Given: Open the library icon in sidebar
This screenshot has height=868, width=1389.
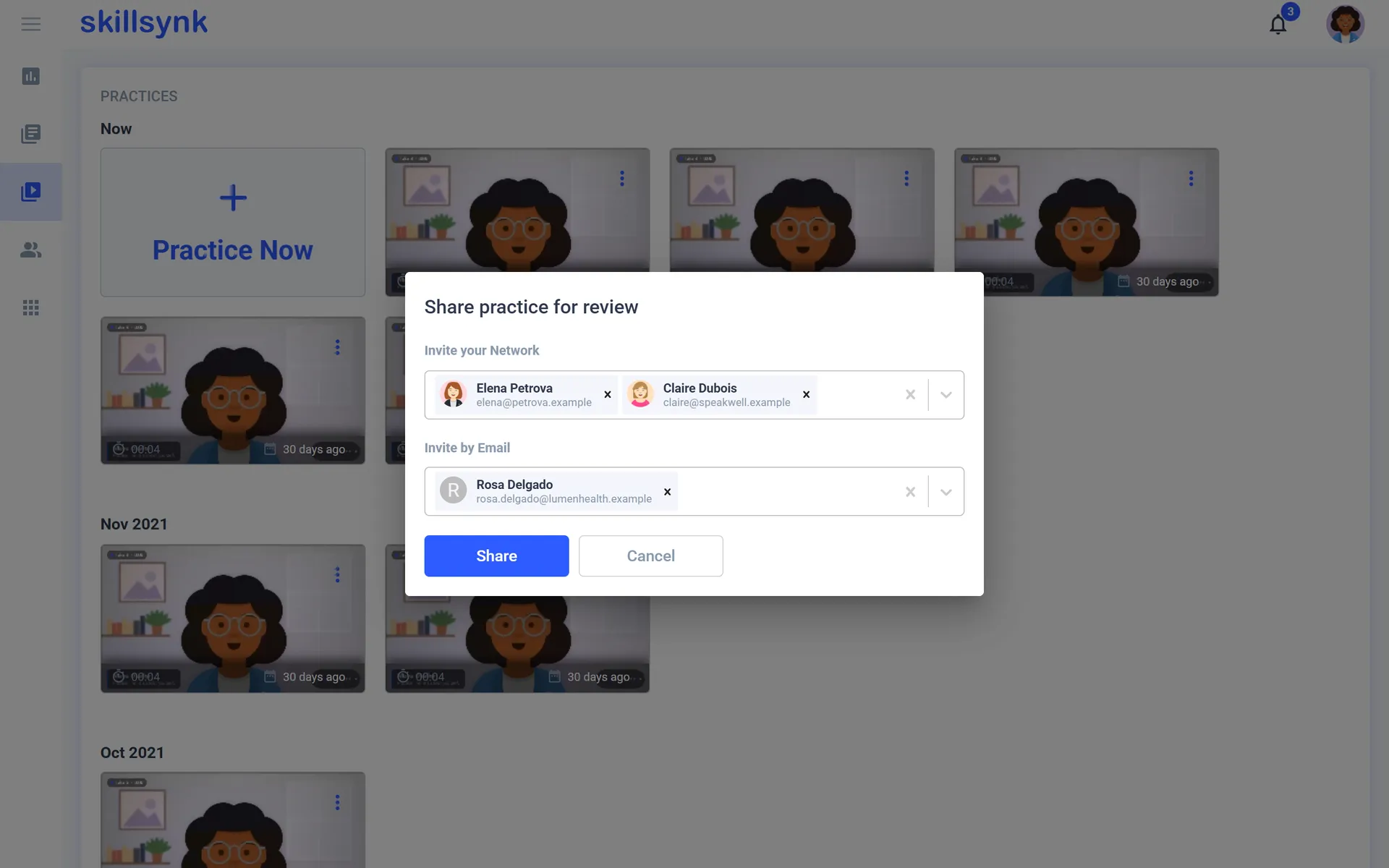Looking at the screenshot, I should pyautogui.click(x=30, y=134).
